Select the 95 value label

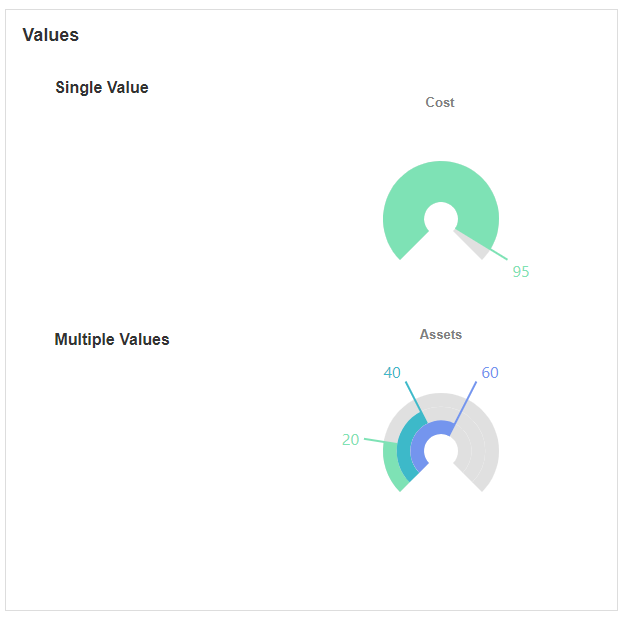tap(521, 271)
